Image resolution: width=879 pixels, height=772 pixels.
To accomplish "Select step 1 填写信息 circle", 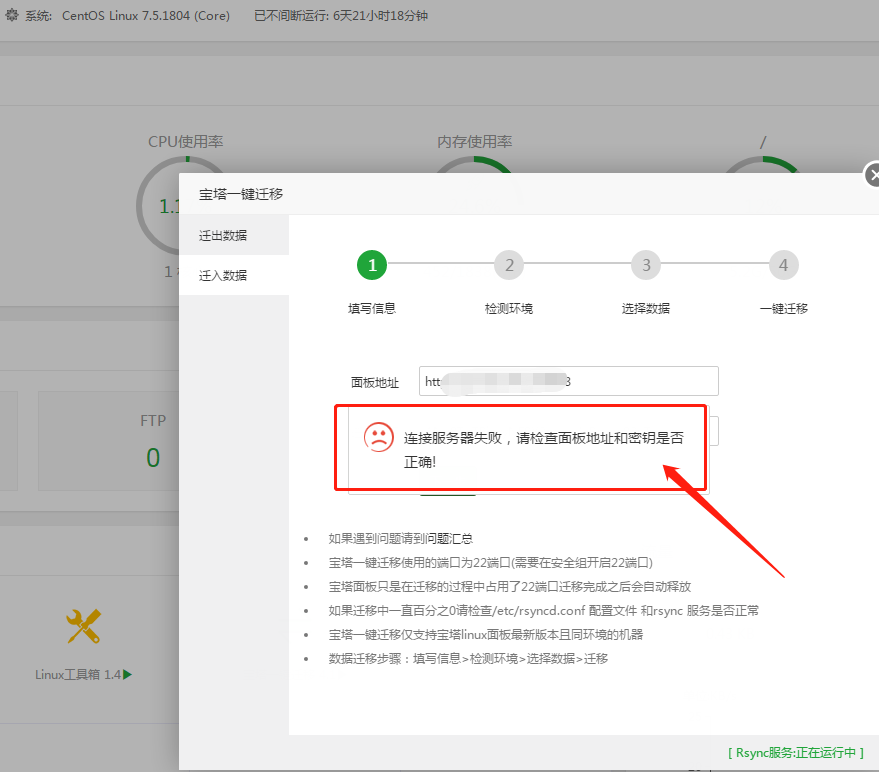I will 372,265.
